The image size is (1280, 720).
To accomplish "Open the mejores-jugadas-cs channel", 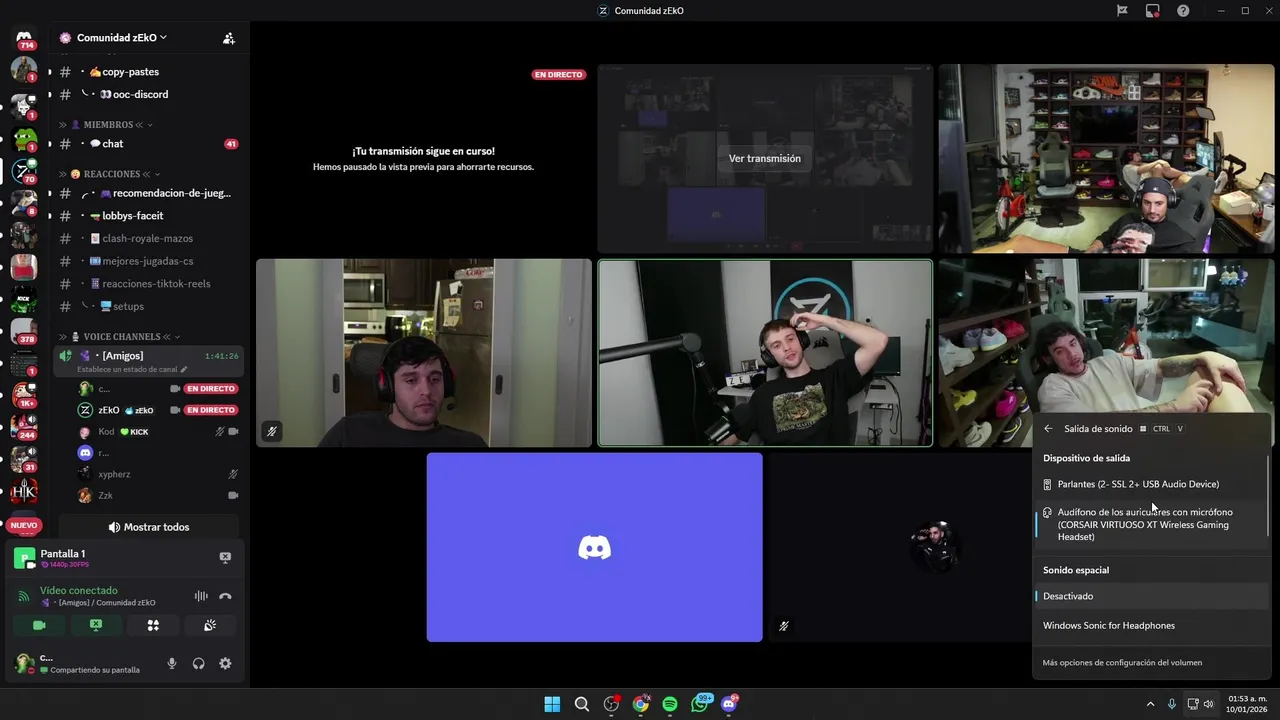I will (149, 261).
